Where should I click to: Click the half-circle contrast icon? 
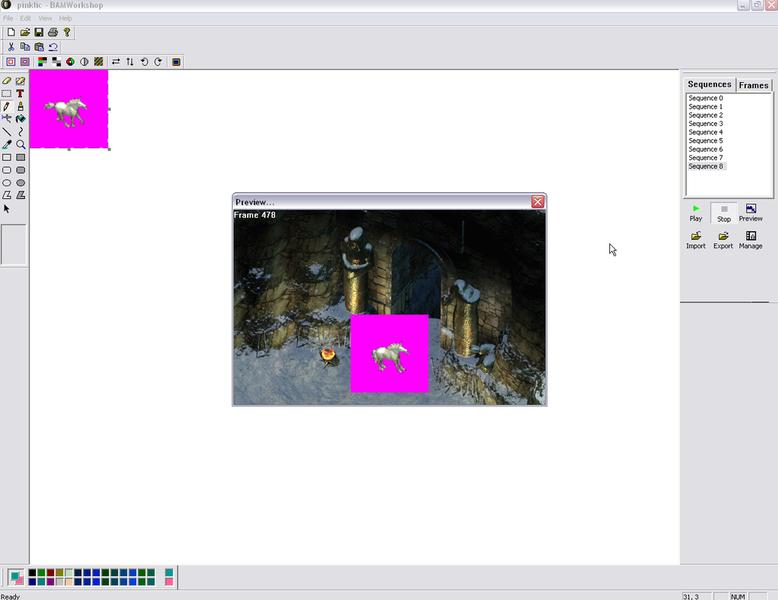84,62
